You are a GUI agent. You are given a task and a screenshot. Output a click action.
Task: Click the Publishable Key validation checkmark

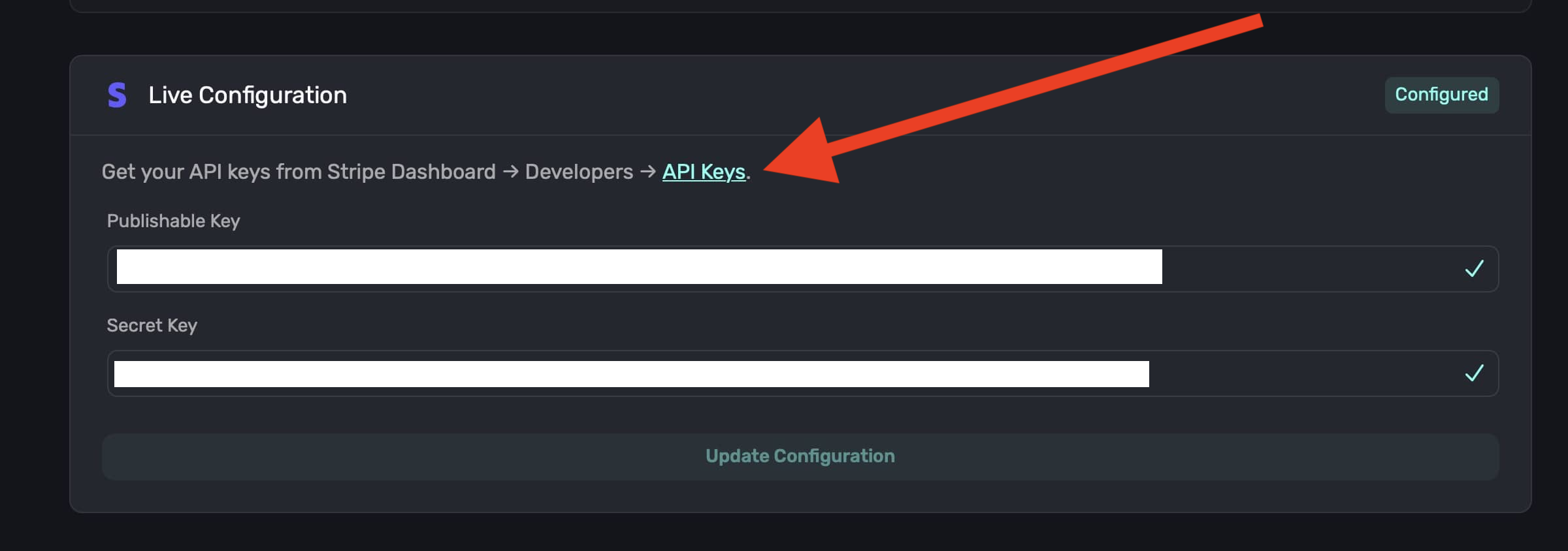[1474, 268]
